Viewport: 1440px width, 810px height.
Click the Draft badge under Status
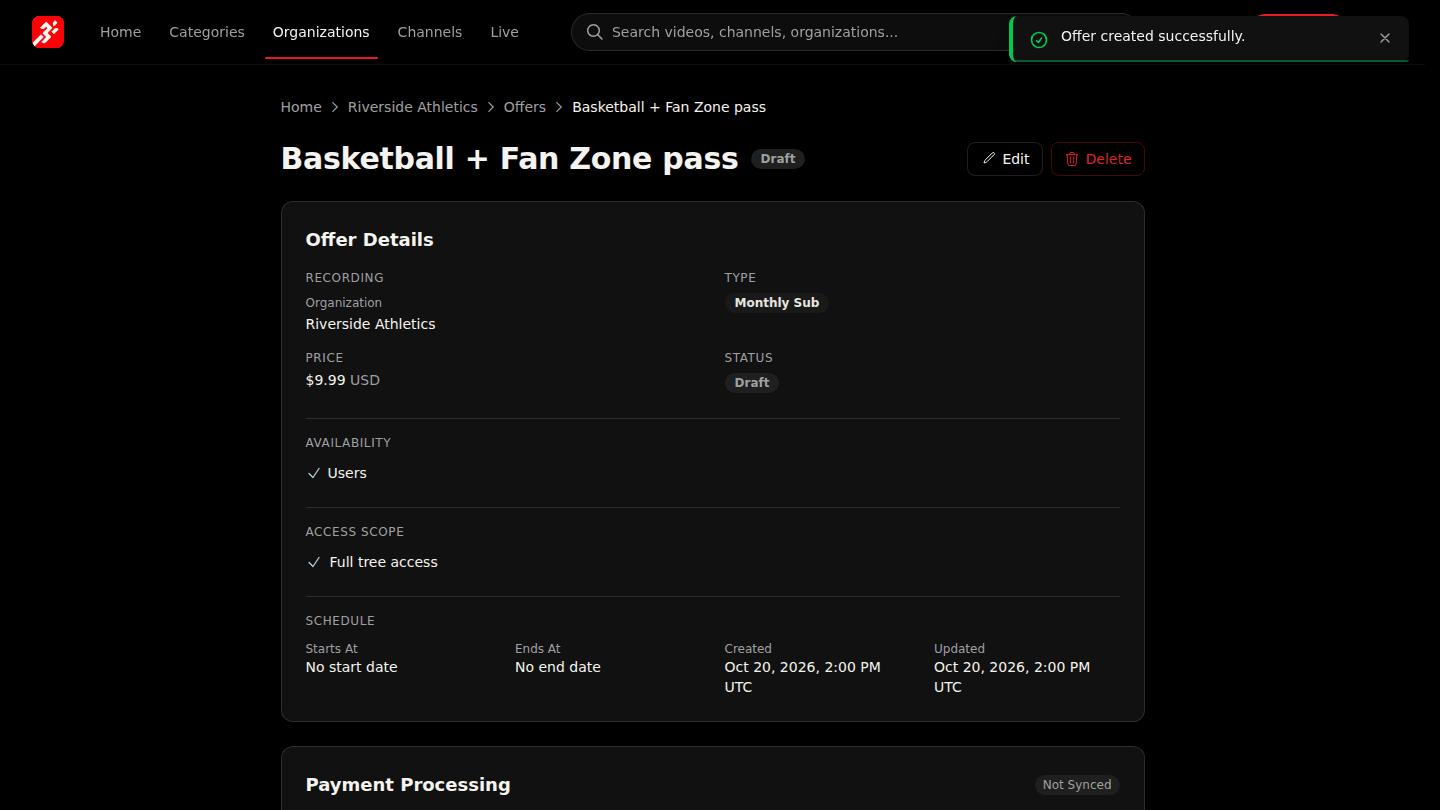pos(752,383)
